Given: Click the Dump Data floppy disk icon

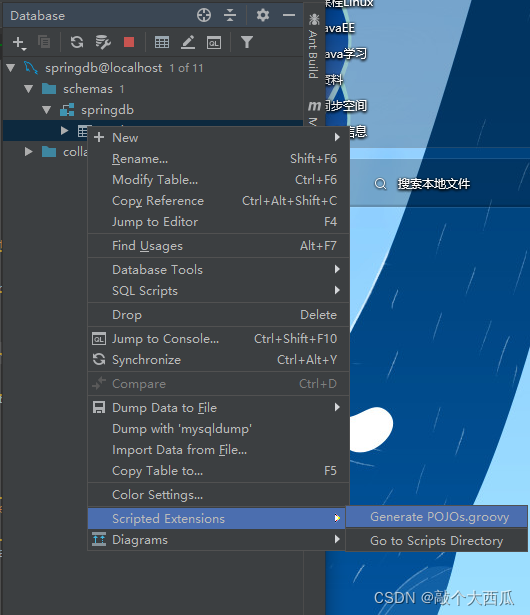Looking at the screenshot, I should click(99, 408).
